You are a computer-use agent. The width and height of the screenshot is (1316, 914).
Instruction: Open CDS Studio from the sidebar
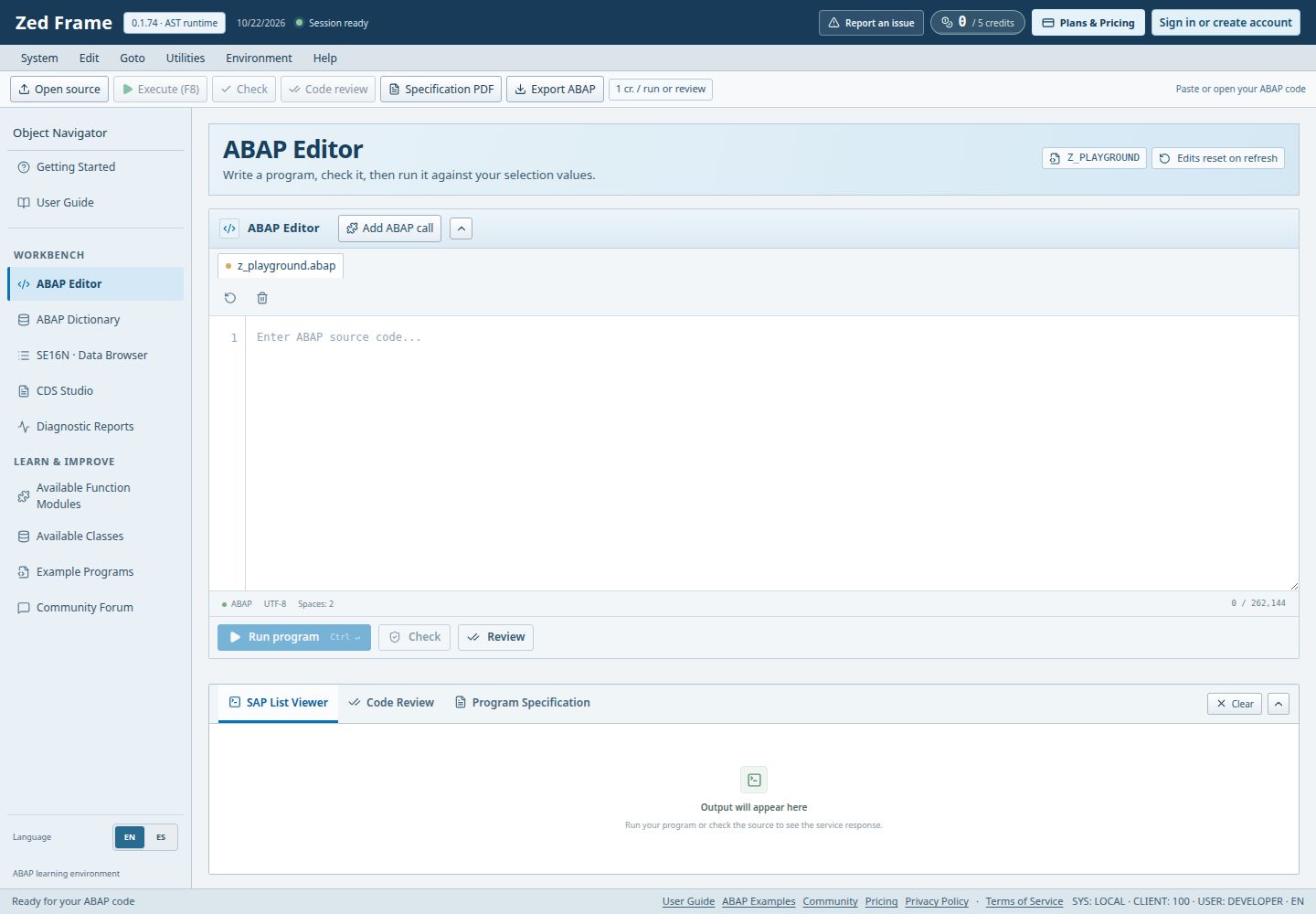tap(95, 391)
